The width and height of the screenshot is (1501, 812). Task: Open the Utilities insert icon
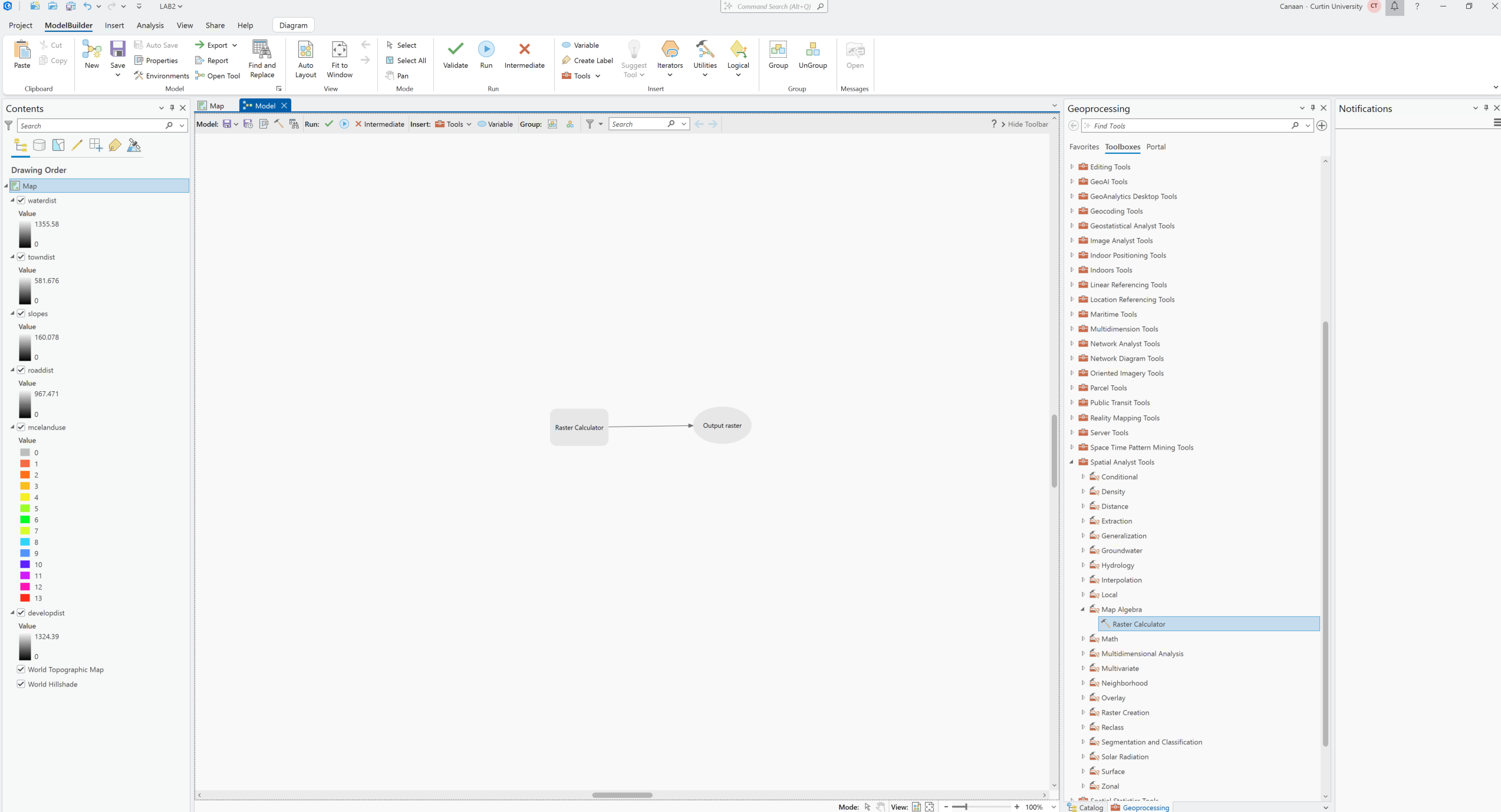(x=705, y=49)
